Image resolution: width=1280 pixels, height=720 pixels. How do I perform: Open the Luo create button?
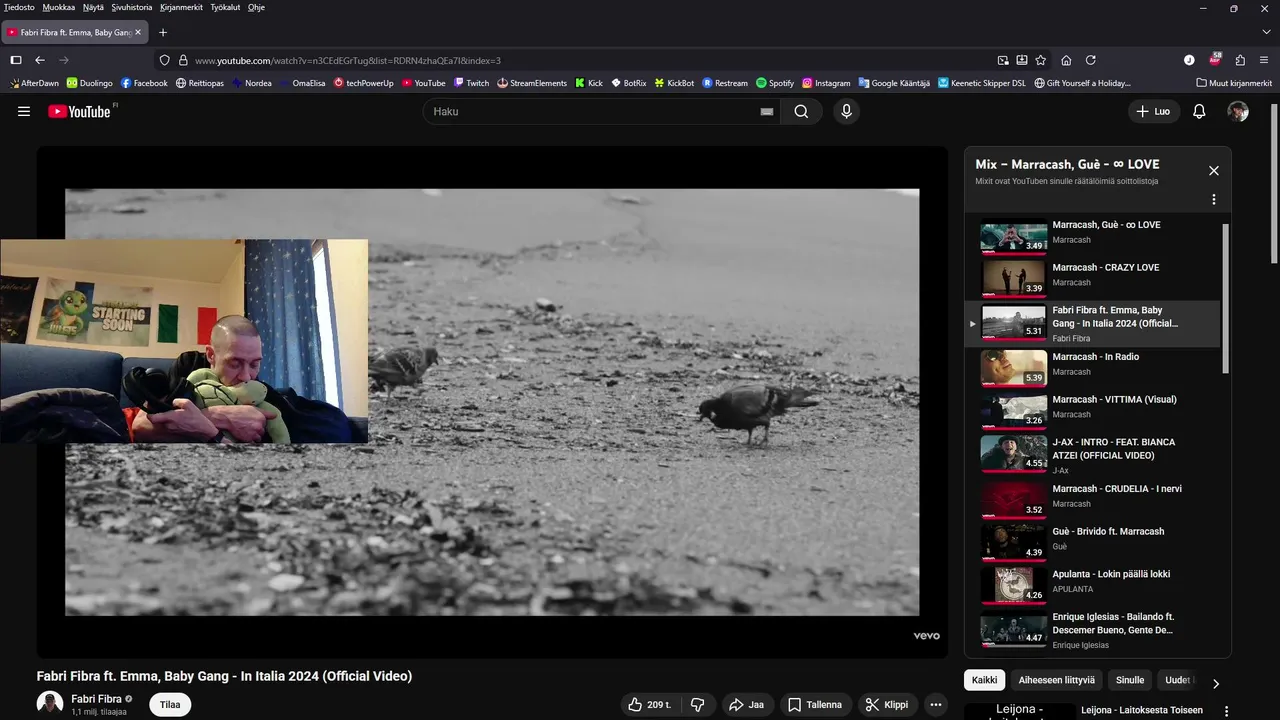[x=1153, y=112]
